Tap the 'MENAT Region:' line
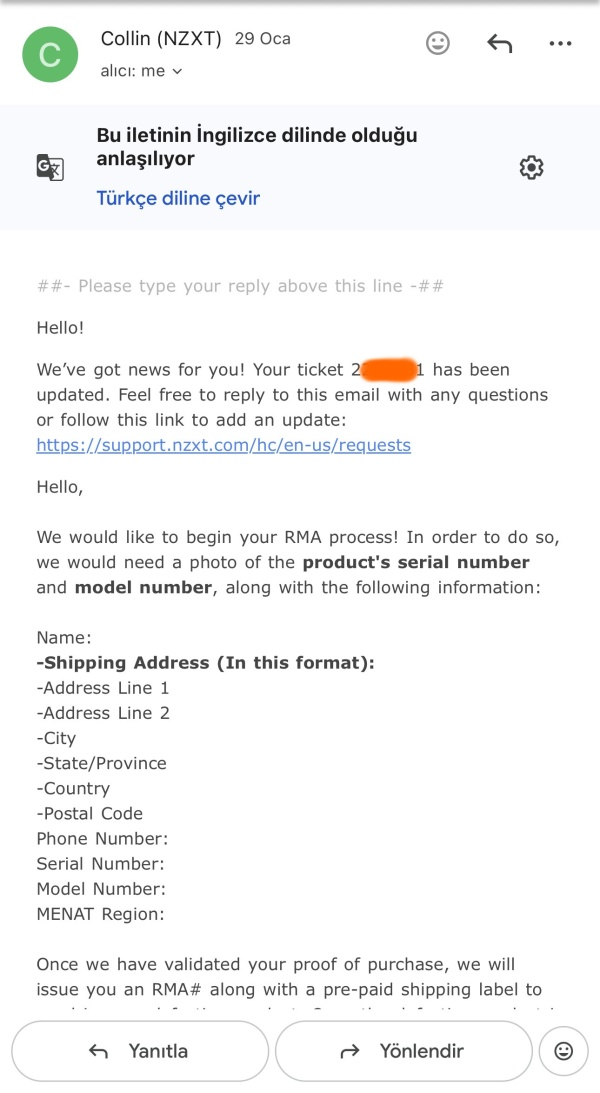Viewport: 600px width, 1093px height. [x=100, y=913]
